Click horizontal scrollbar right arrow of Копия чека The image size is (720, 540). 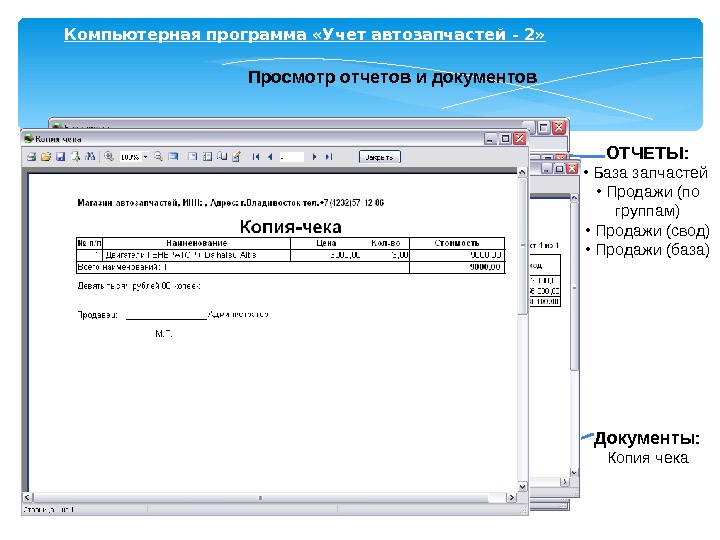[x=511, y=498]
